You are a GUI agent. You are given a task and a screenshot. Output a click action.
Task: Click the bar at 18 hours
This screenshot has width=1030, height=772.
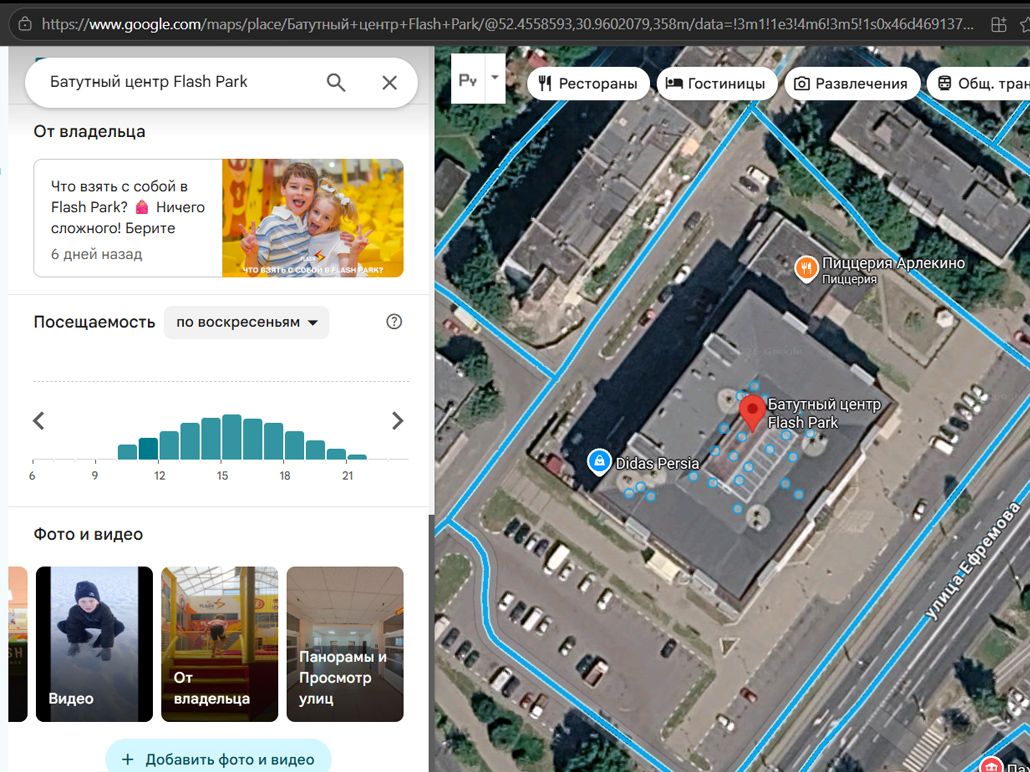point(294,445)
